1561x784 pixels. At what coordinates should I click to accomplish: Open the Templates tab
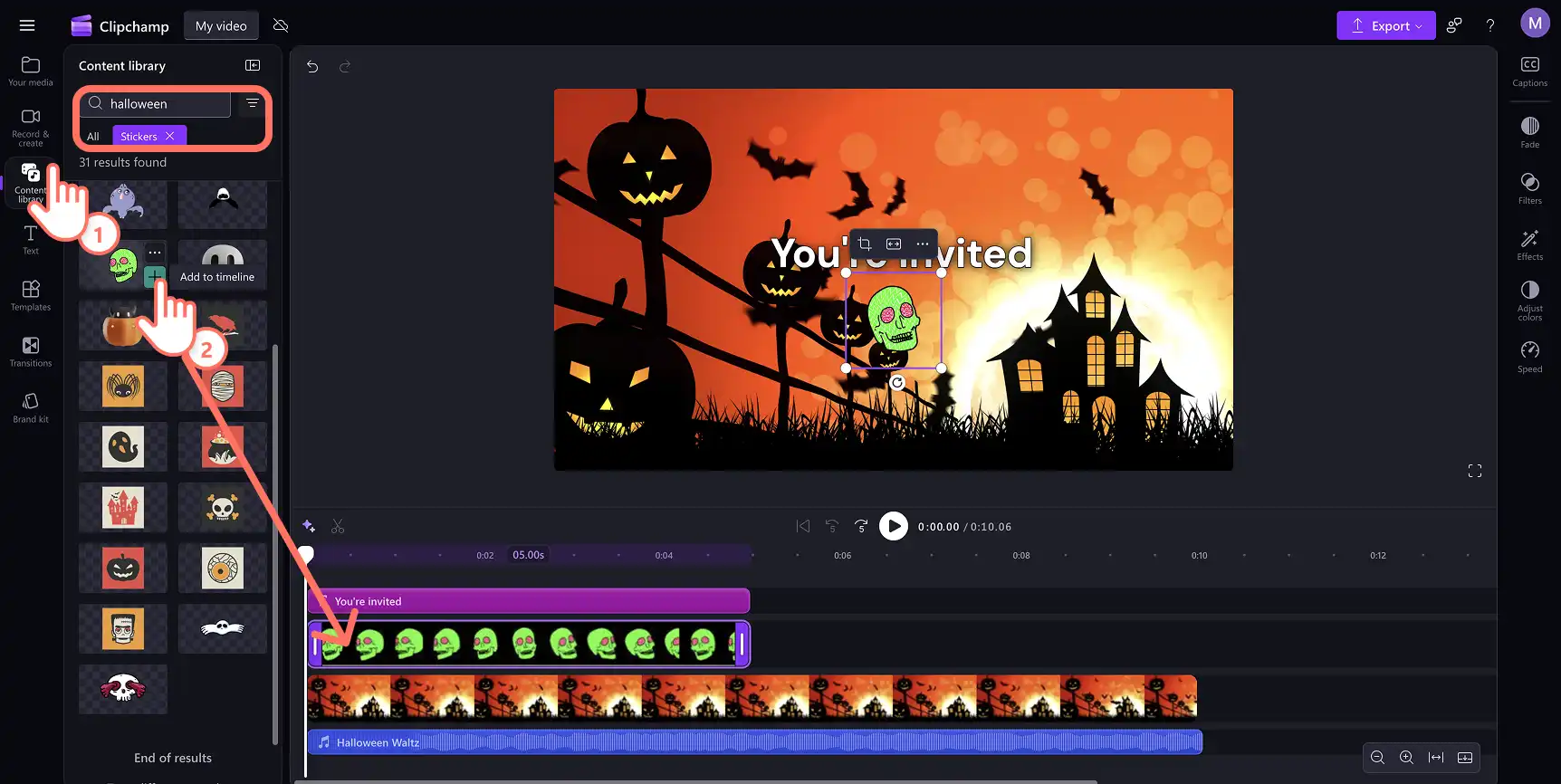[31, 295]
